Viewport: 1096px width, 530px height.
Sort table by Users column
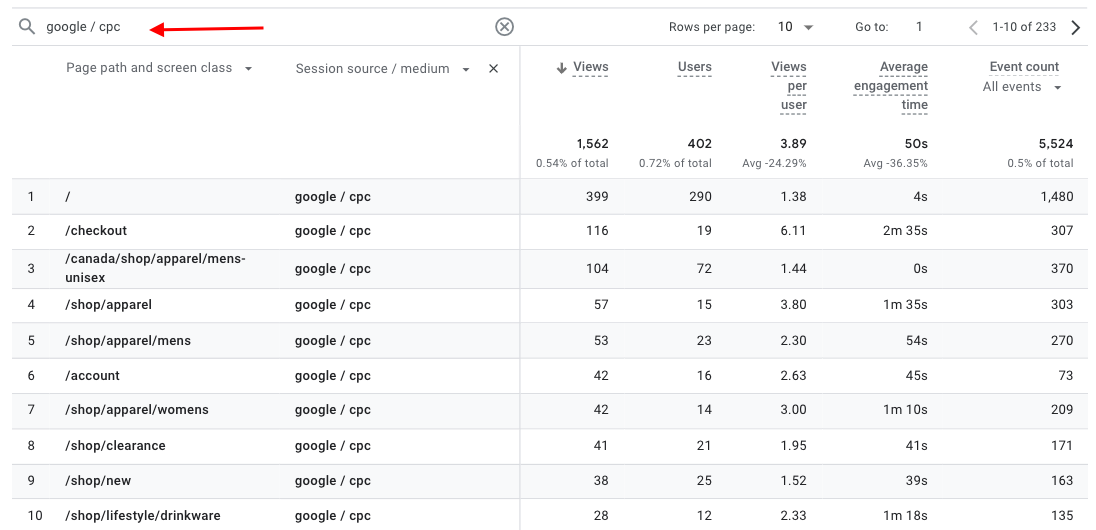[x=694, y=68]
